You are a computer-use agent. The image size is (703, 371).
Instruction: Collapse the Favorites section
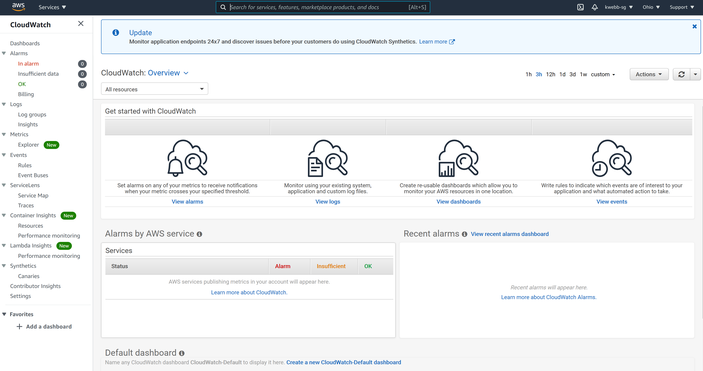pos(4,314)
